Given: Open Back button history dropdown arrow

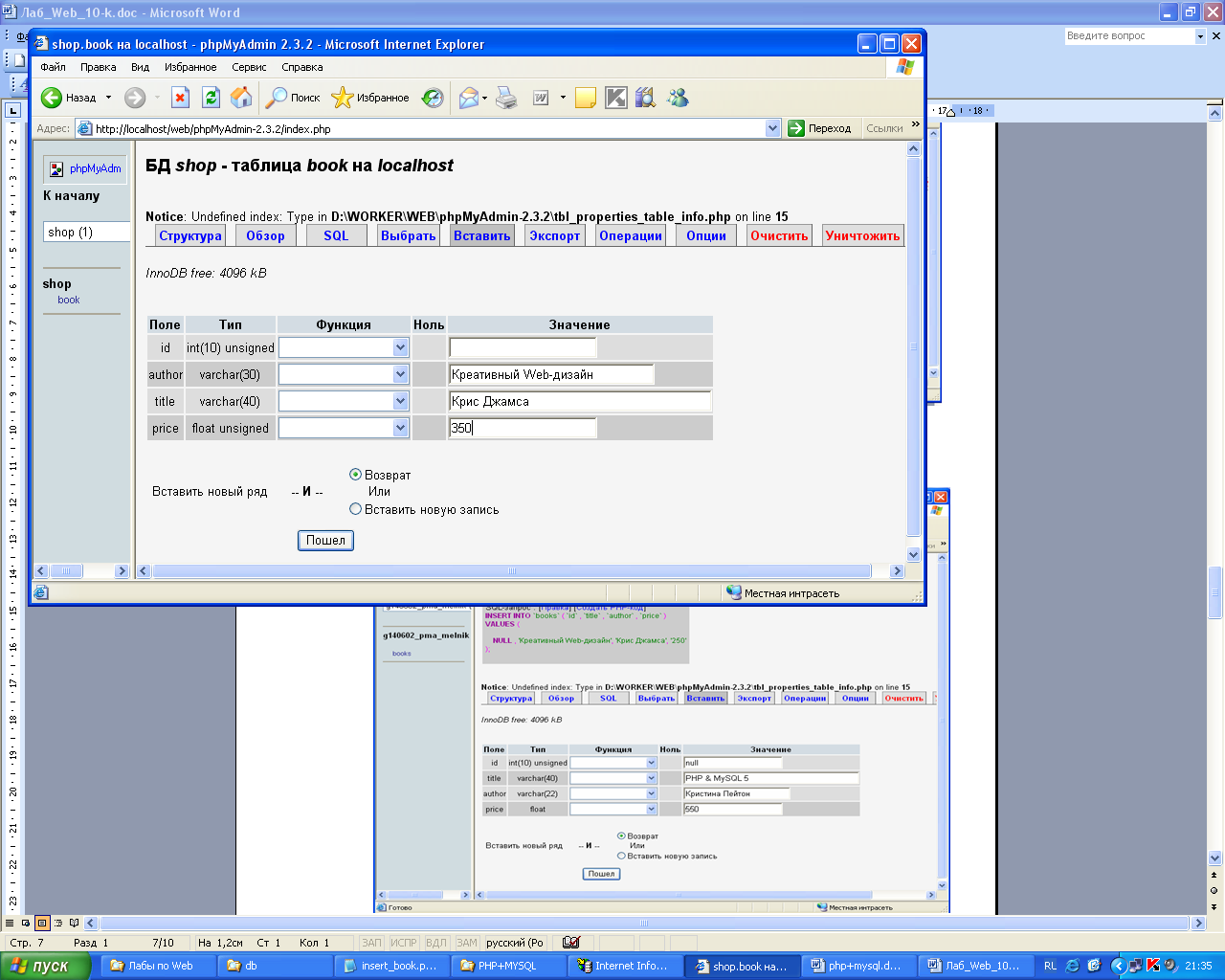Looking at the screenshot, I should 108,98.
